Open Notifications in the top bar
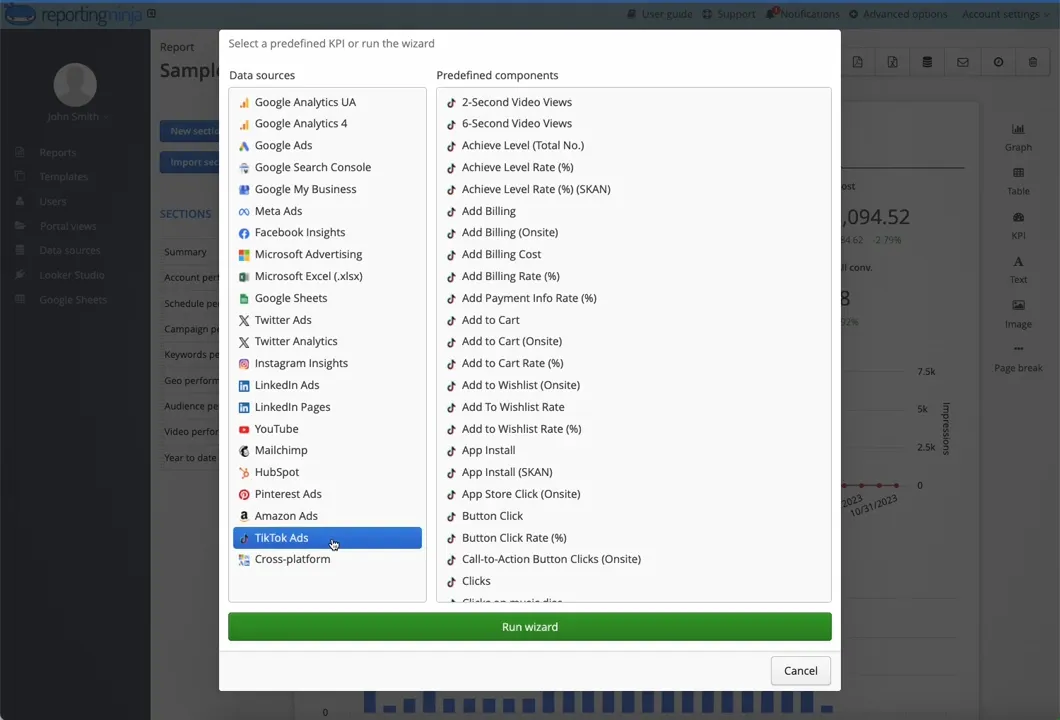Screen dimensions: 1060x720 pos(802,14)
